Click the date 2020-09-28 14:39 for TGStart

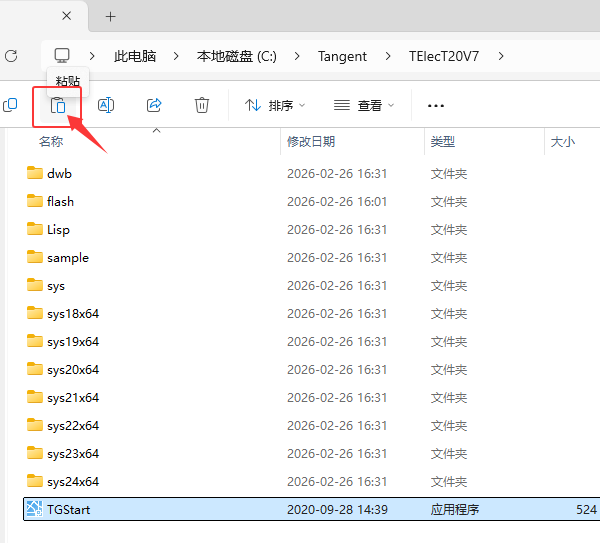click(x=337, y=510)
